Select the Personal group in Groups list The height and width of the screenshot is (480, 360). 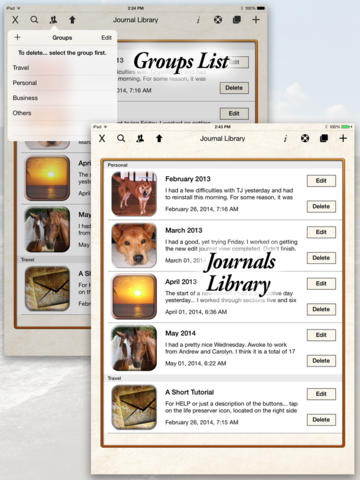62,83
